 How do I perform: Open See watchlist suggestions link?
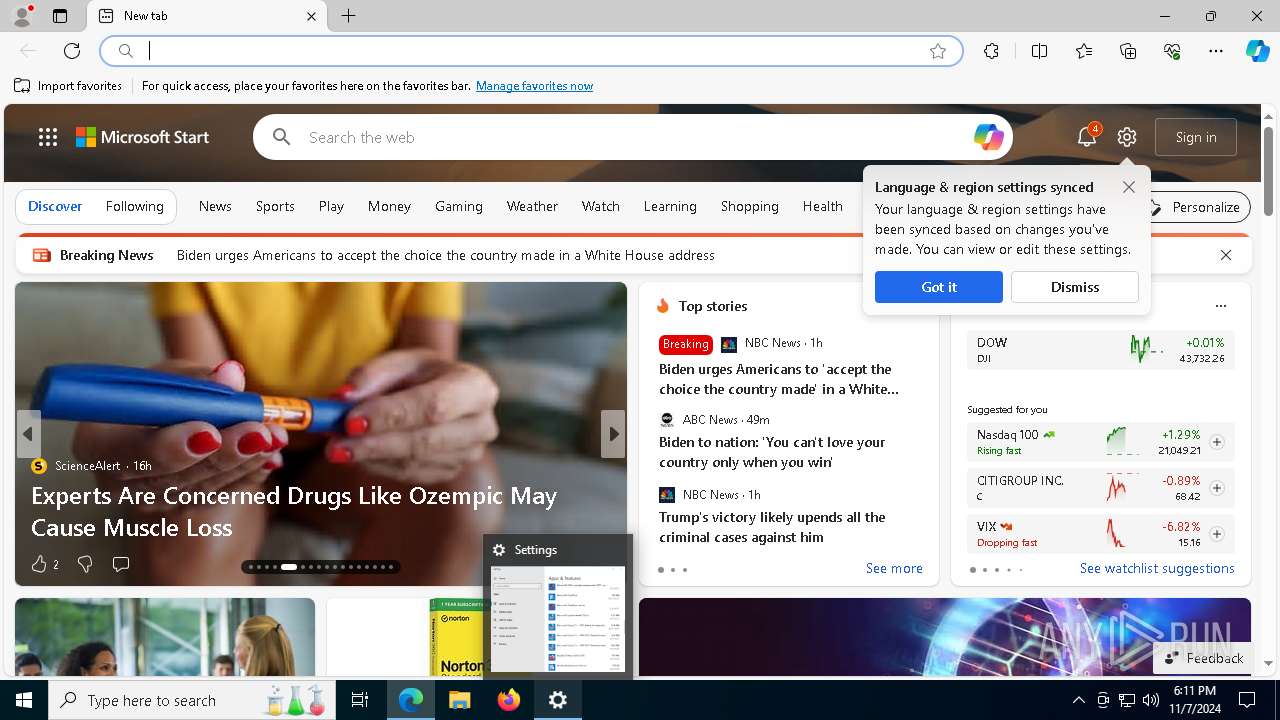point(1157,568)
